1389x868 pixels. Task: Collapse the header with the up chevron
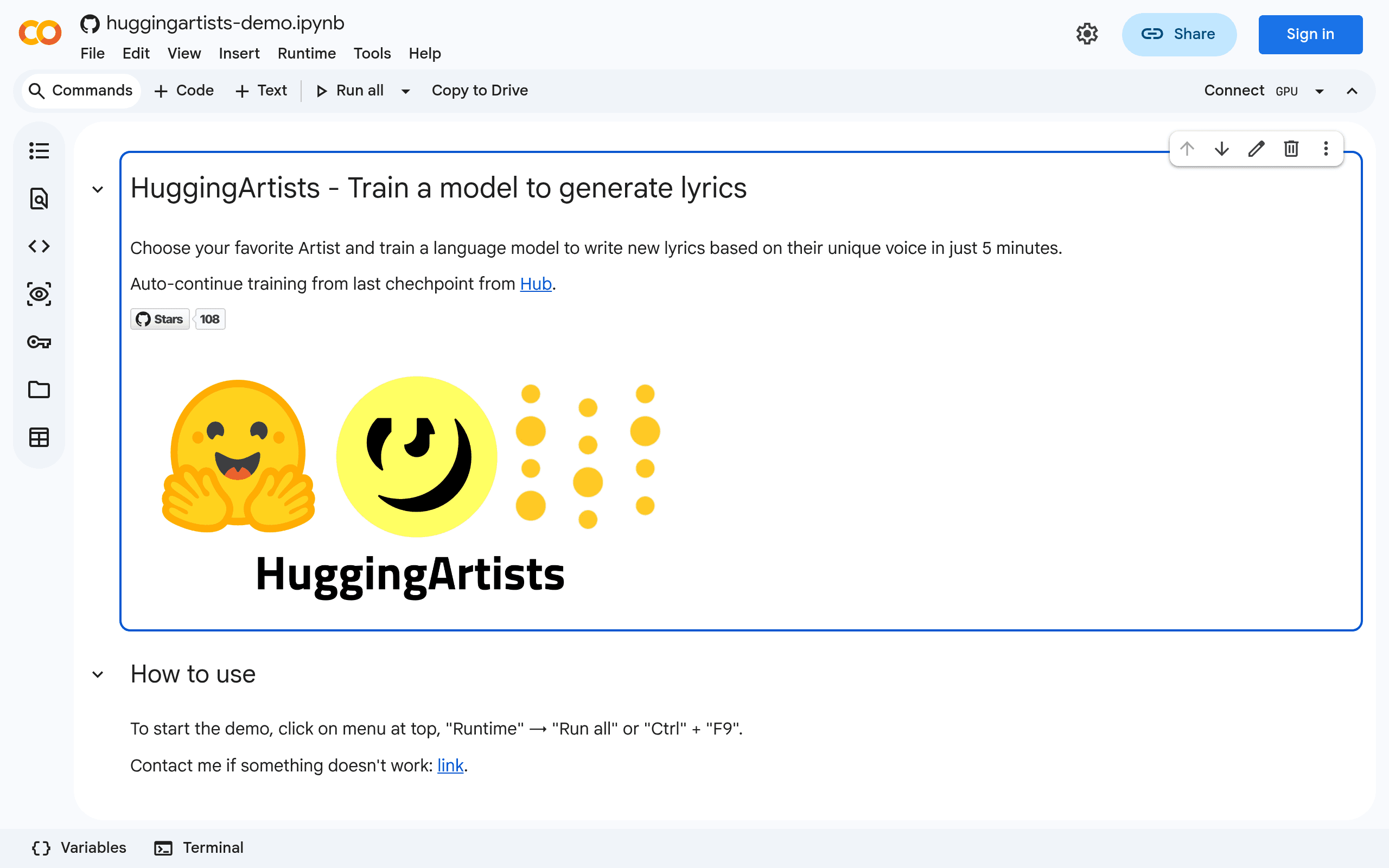tap(1352, 91)
